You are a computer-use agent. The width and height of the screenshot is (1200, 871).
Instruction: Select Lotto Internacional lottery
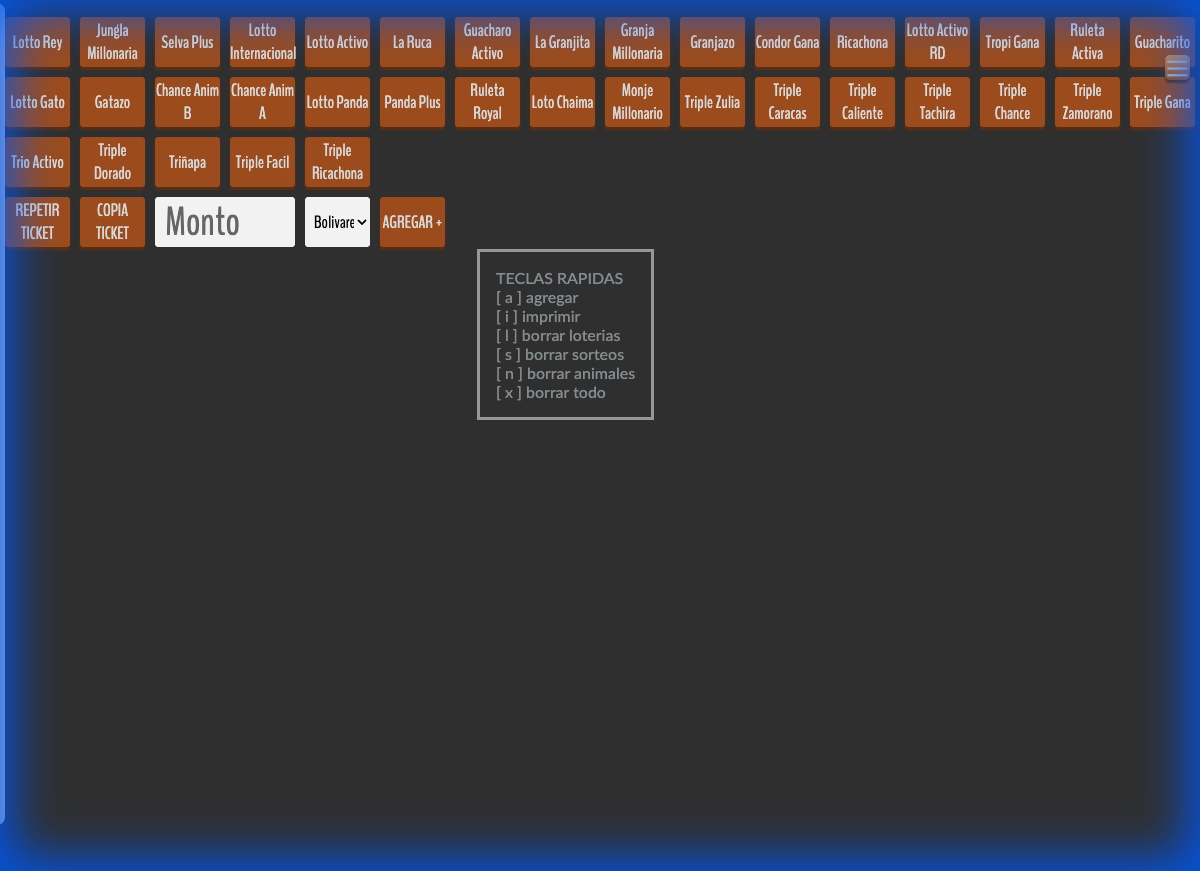[262, 42]
